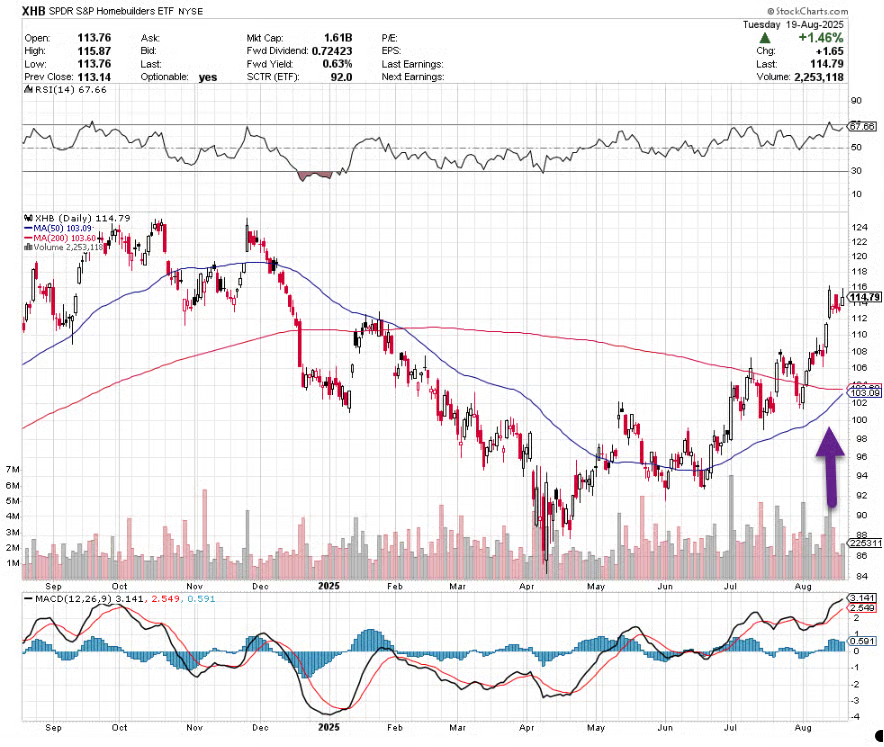
Task: Click the green up-triangle change indicator
Action: tap(764, 38)
